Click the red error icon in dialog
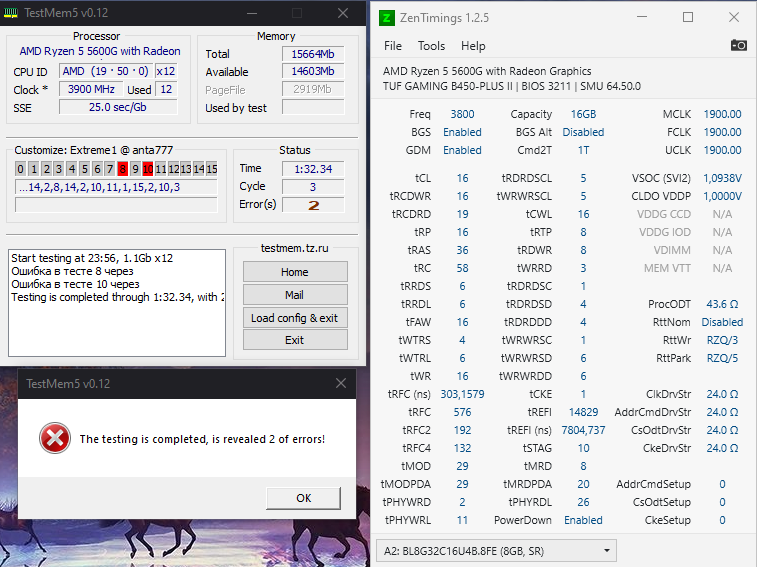This screenshot has width=757, height=567. [55, 439]
